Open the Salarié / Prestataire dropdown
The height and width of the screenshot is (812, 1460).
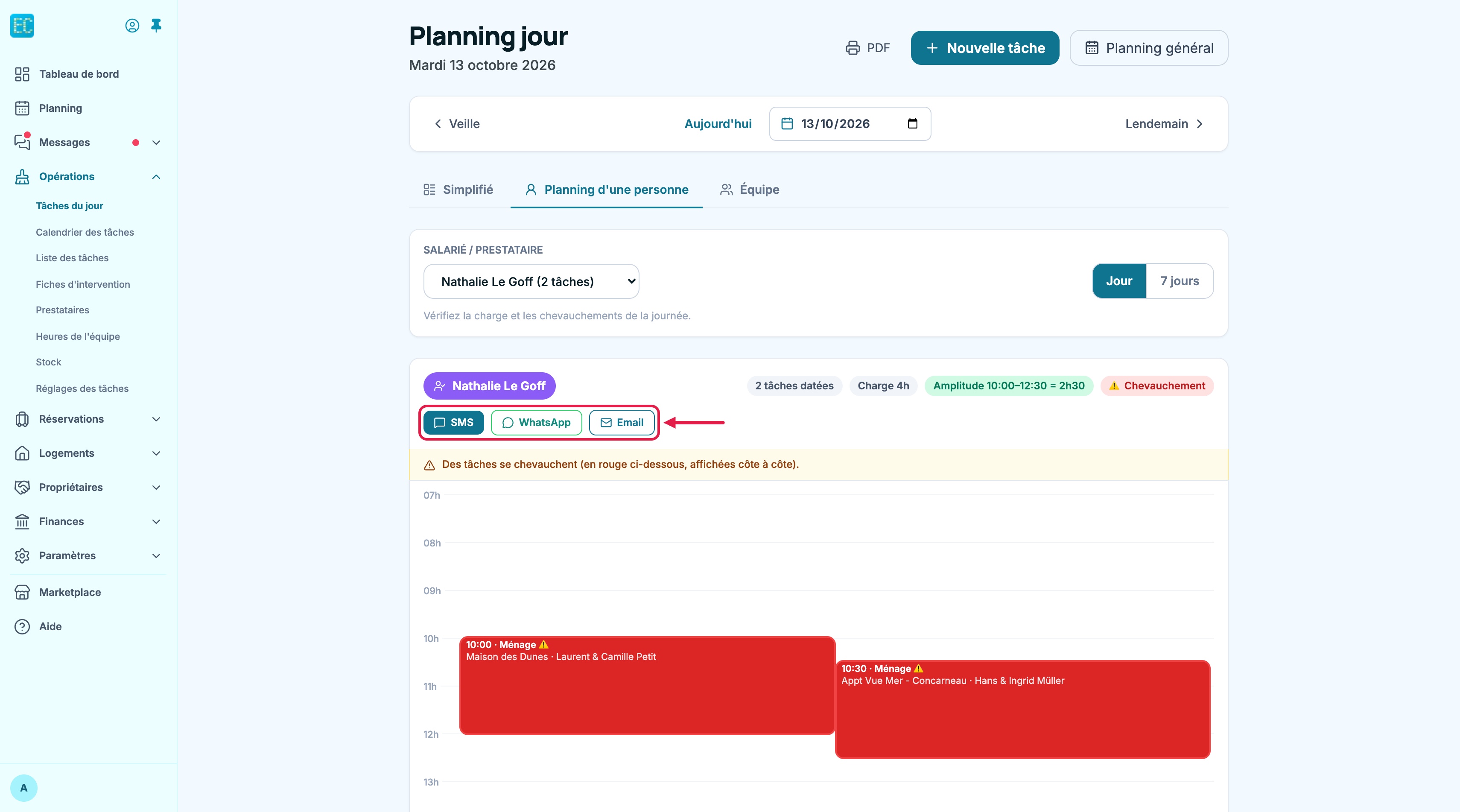(x=531, y=281)
